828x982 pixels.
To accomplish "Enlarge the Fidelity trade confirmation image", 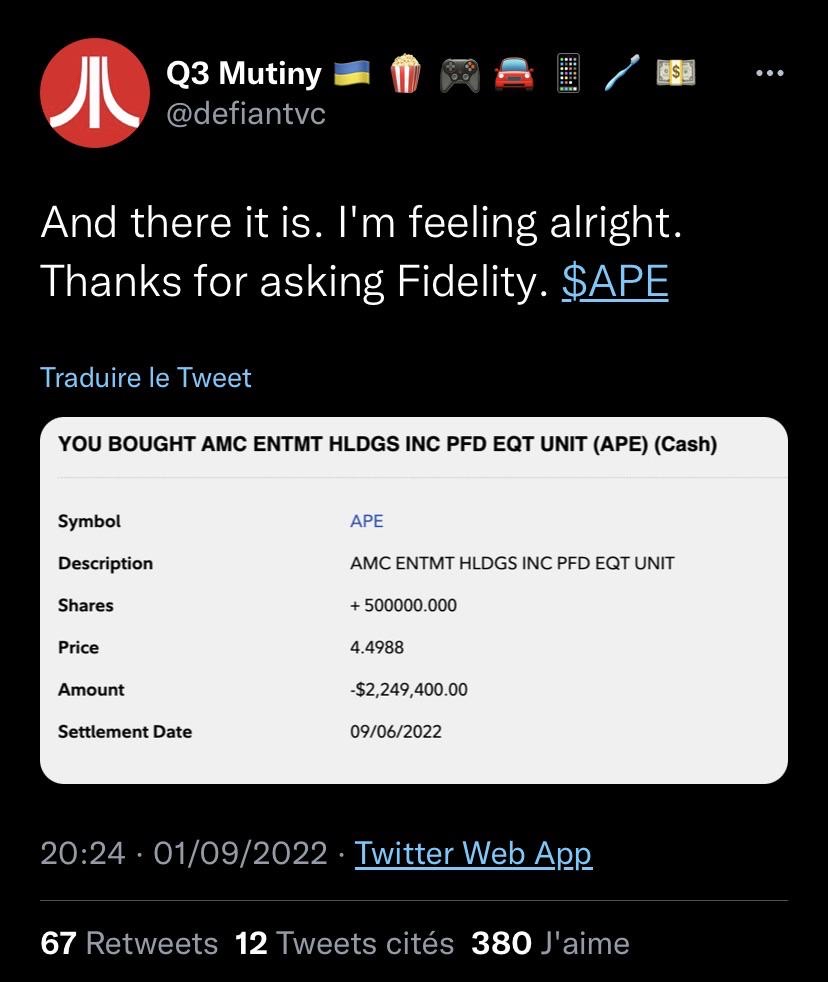I will tap(414, 600).
